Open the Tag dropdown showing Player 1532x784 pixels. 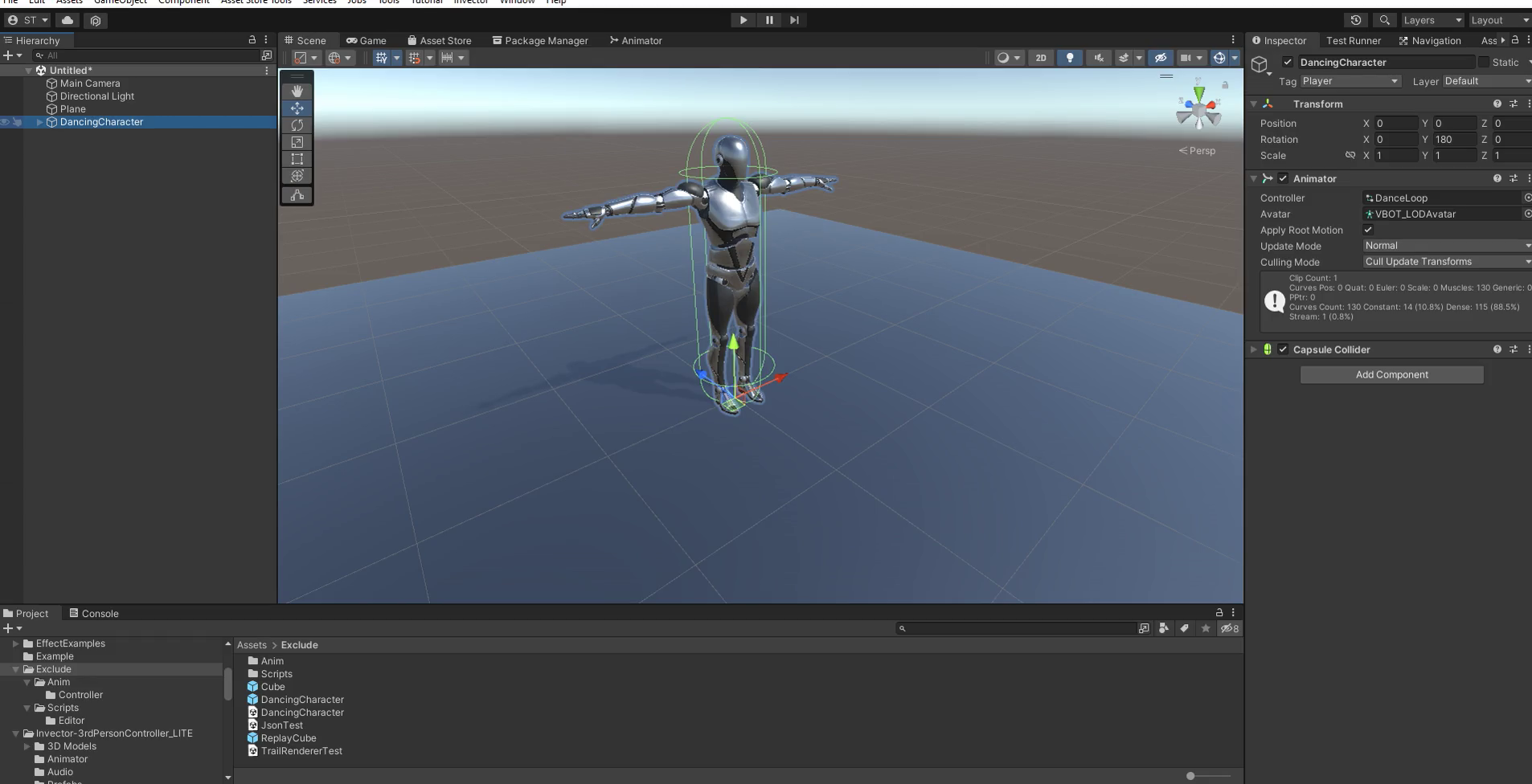pyautogui.click(x=1350, y=81)
